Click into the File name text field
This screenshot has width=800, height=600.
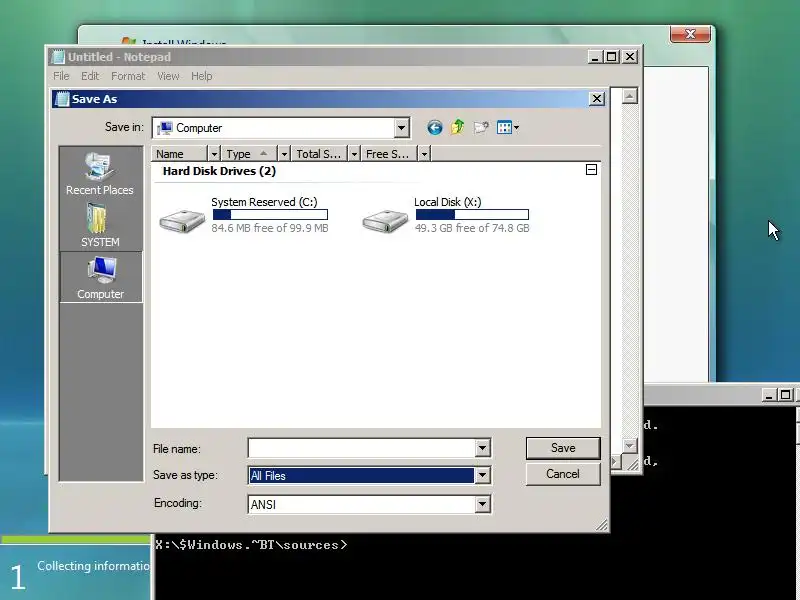coord(362,448)
